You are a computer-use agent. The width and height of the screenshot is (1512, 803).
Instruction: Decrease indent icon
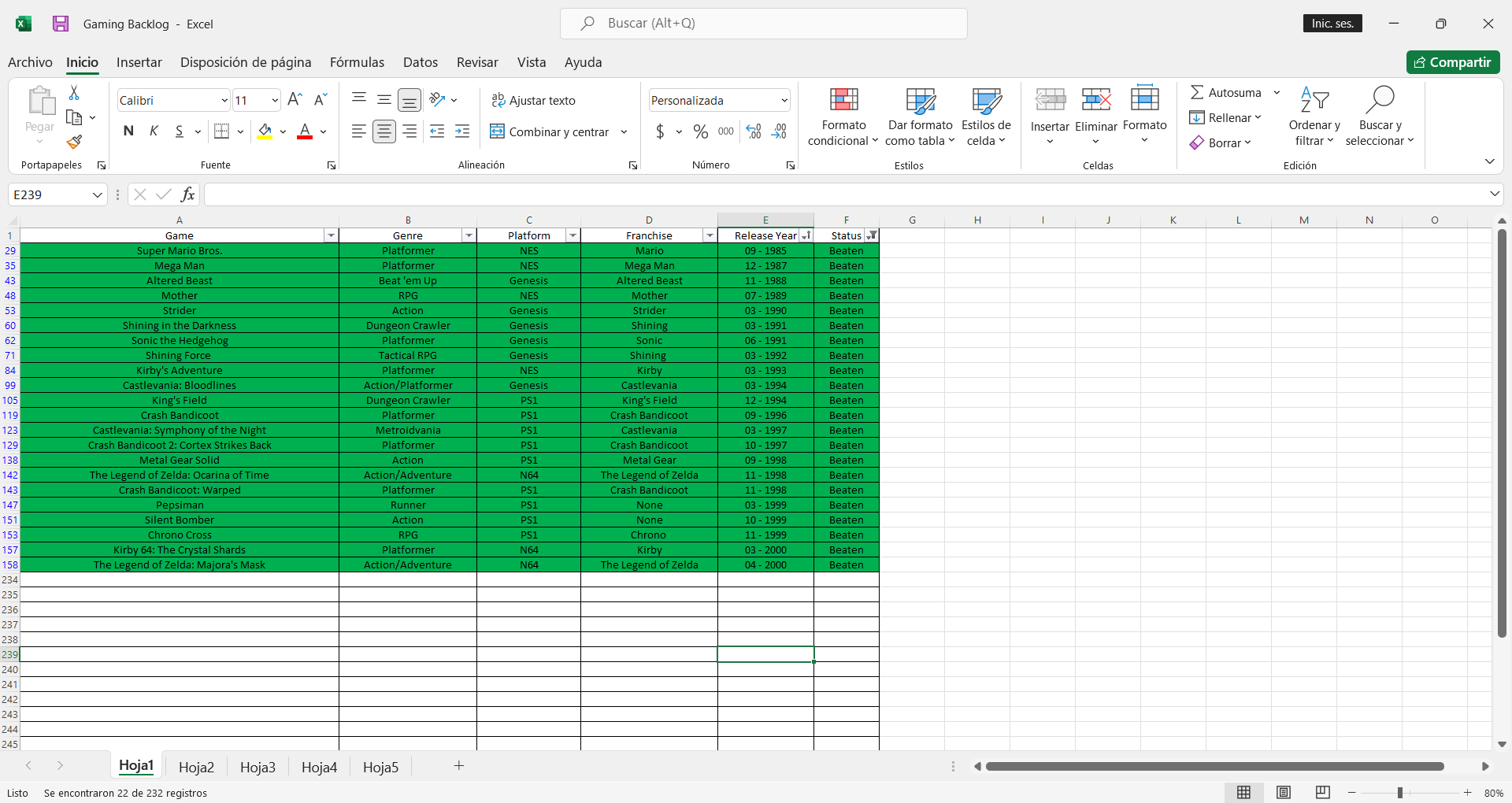[x=438, y=131]
